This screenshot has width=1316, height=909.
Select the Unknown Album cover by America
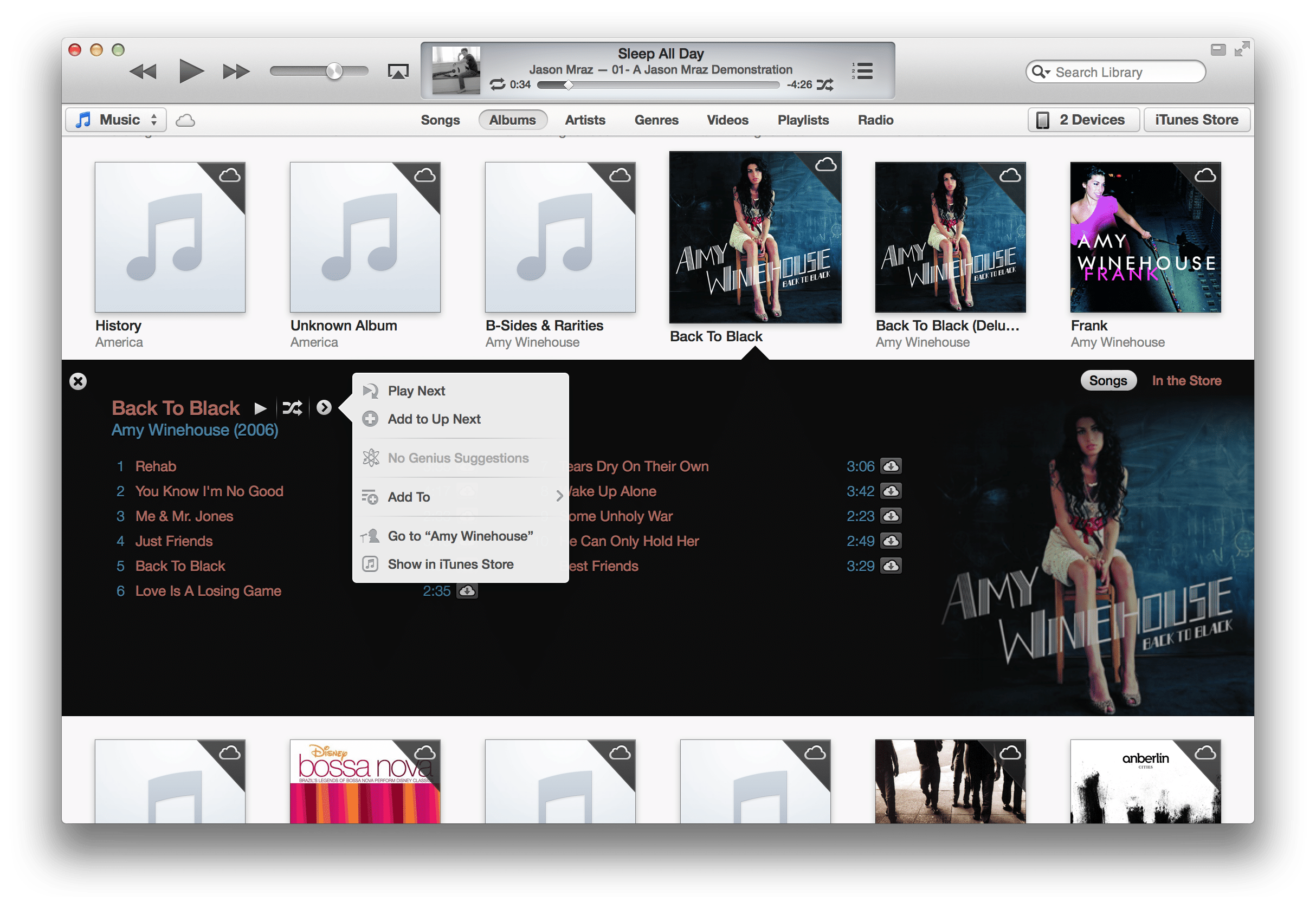365,237
